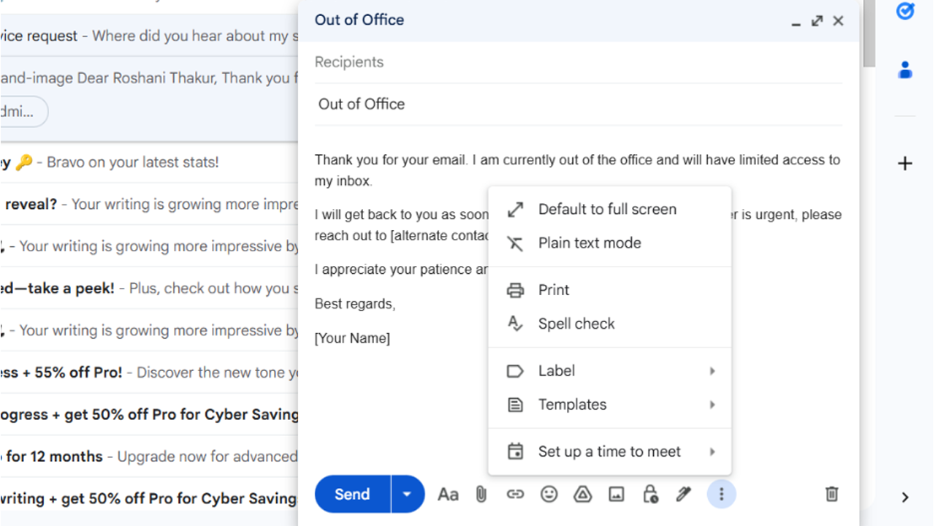The image size is (936, 526).
Task: Open formatting options (Aa) in compose toolbar
Action: [x=448, y=494]
